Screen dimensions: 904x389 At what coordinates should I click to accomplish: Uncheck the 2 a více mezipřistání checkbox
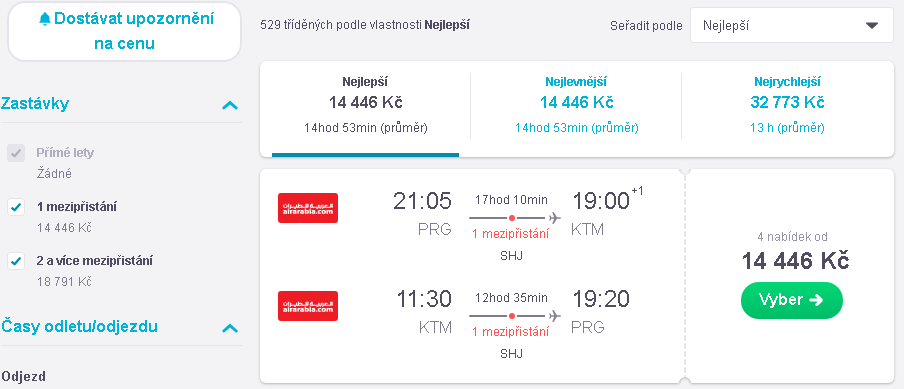point(16,261)
